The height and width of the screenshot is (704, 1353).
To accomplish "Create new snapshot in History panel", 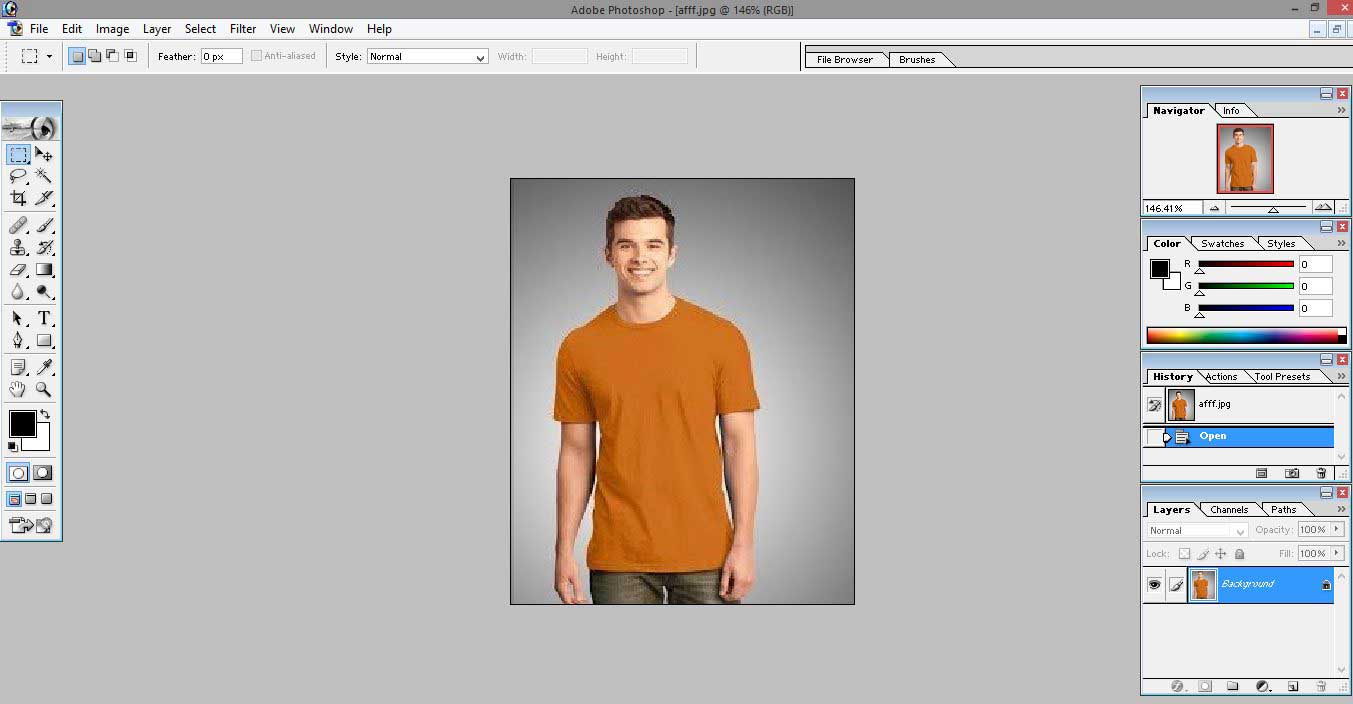I will tap(1292, 473).
